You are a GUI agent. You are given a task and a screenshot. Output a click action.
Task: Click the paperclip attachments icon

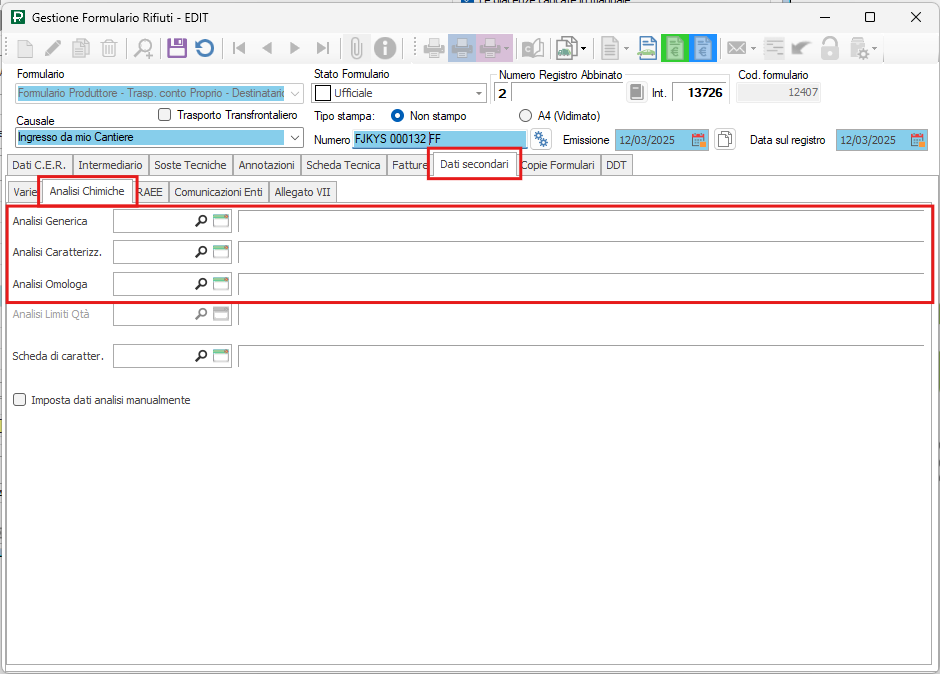point(355,47)
